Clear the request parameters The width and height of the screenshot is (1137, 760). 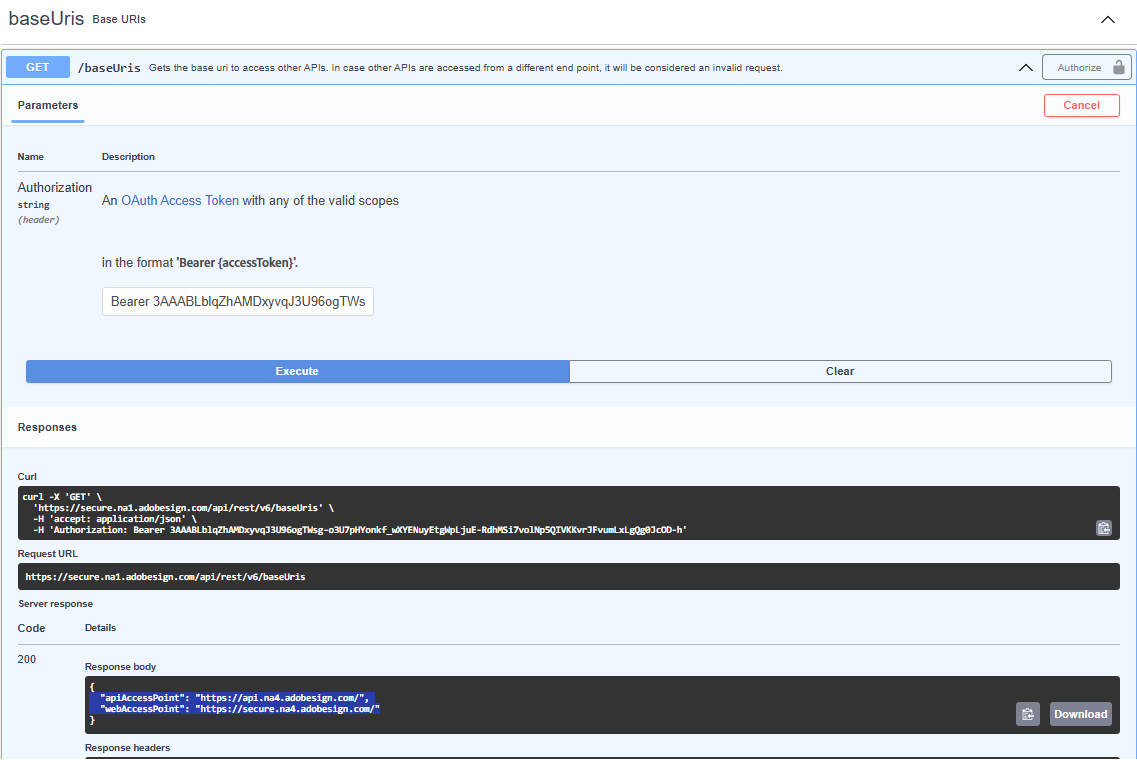tap(840, 371)
